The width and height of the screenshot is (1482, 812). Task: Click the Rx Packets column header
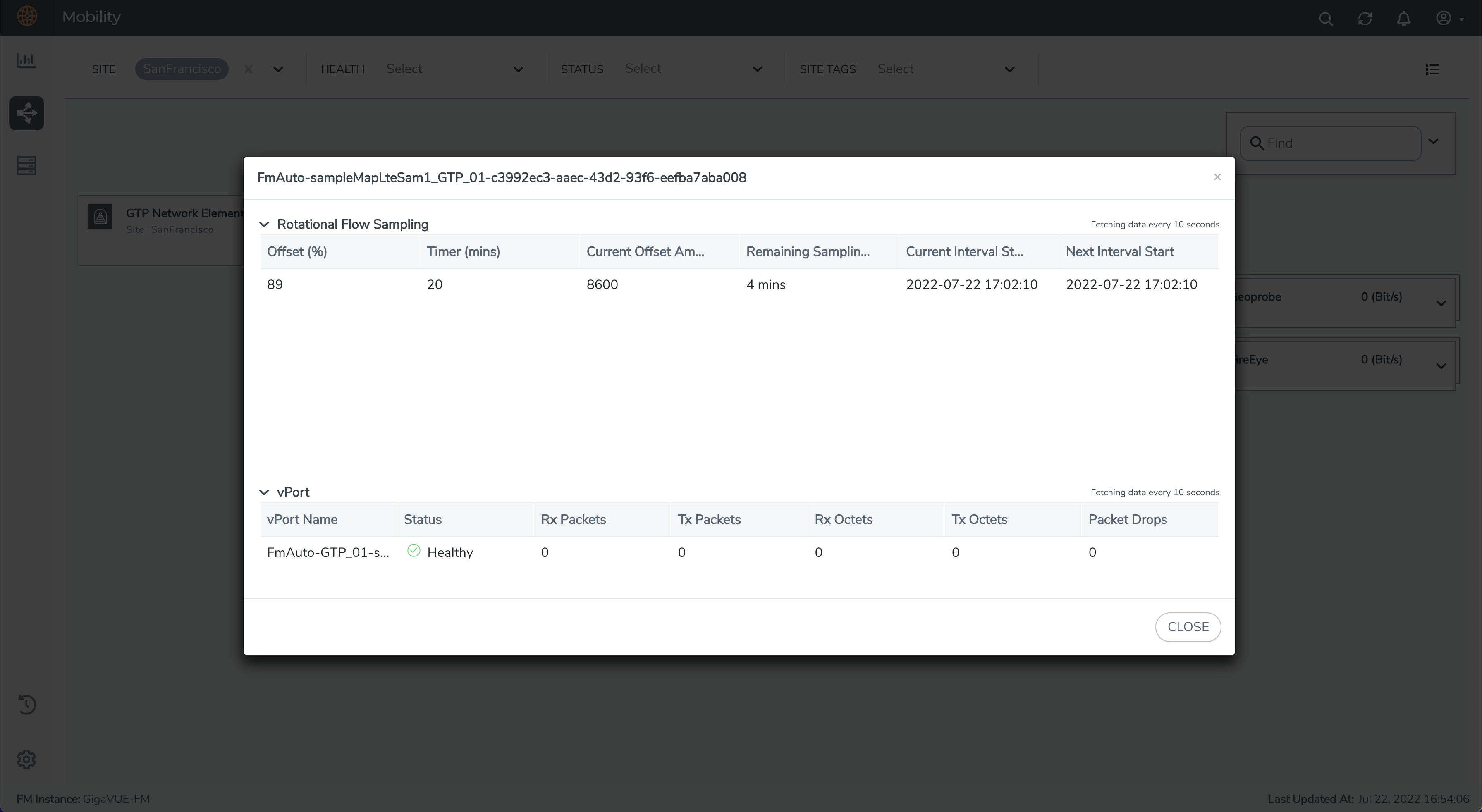pos(573,520)
